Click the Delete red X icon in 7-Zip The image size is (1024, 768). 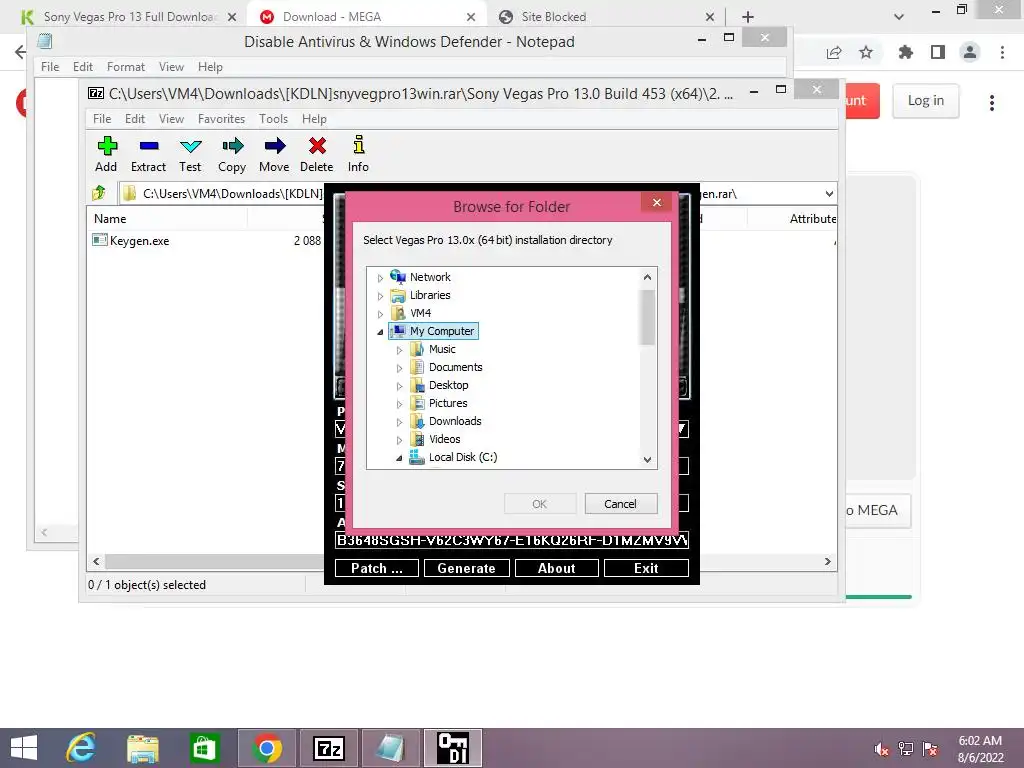(317, 146)
